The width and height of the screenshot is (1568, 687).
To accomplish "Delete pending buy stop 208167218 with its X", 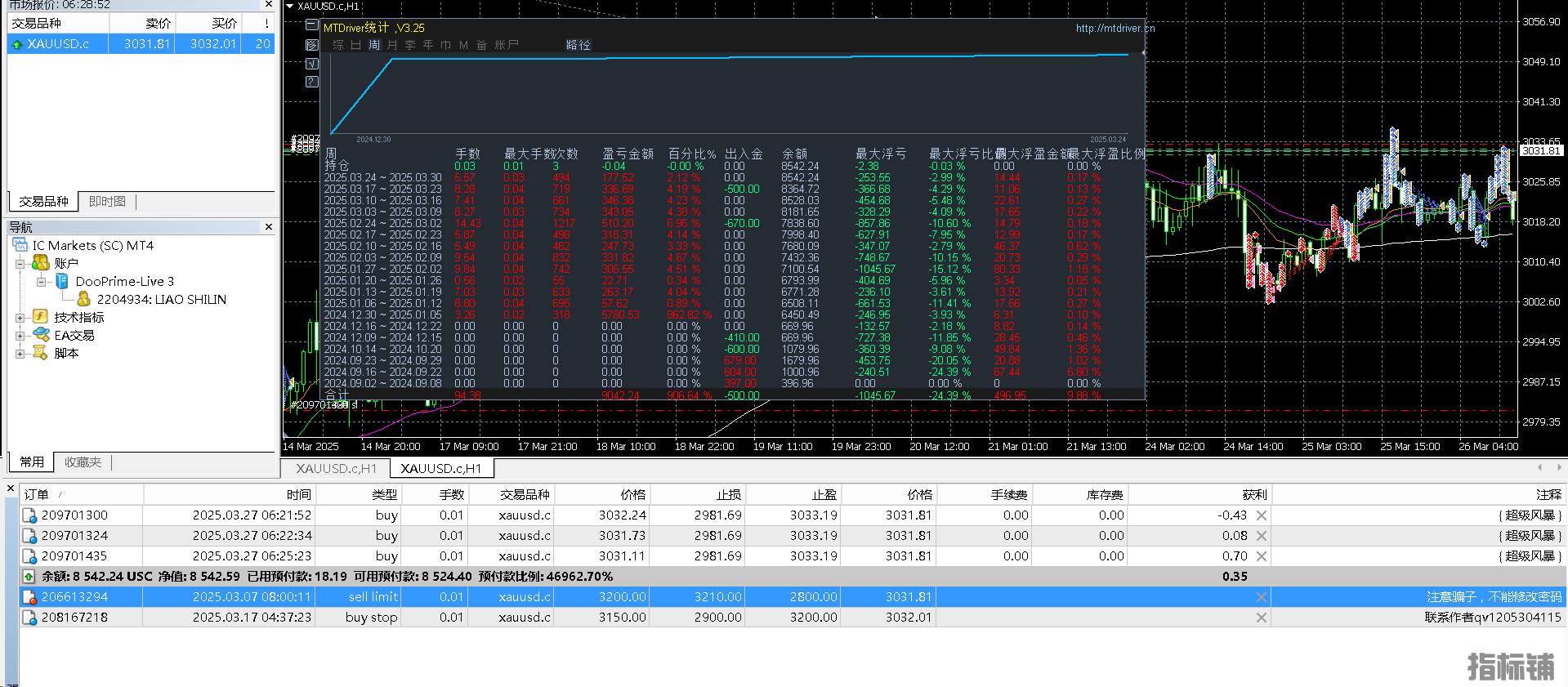I will [x=1262, y=618].
